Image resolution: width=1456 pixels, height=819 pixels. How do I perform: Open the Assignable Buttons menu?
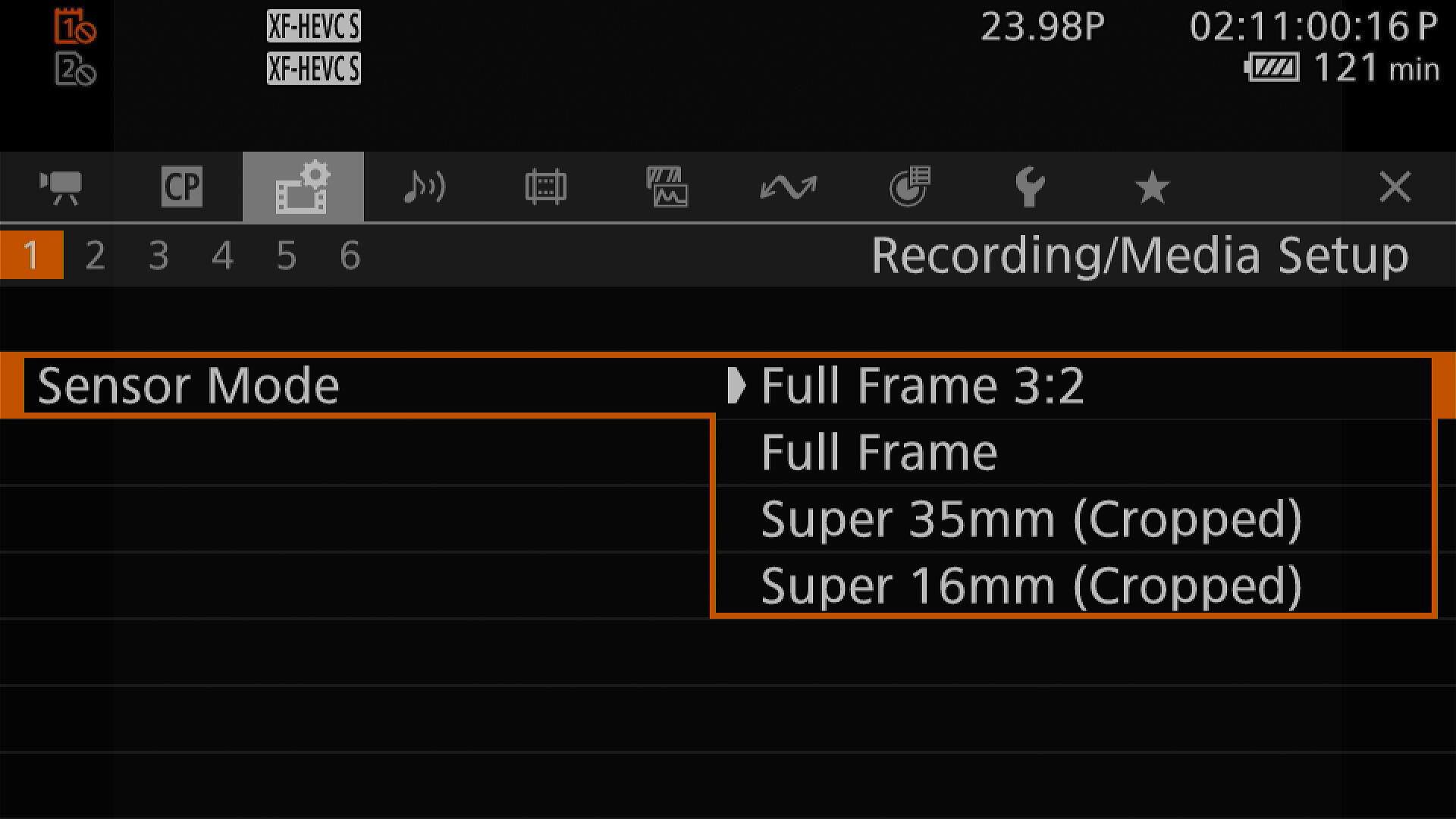click(x=910, y=187)
